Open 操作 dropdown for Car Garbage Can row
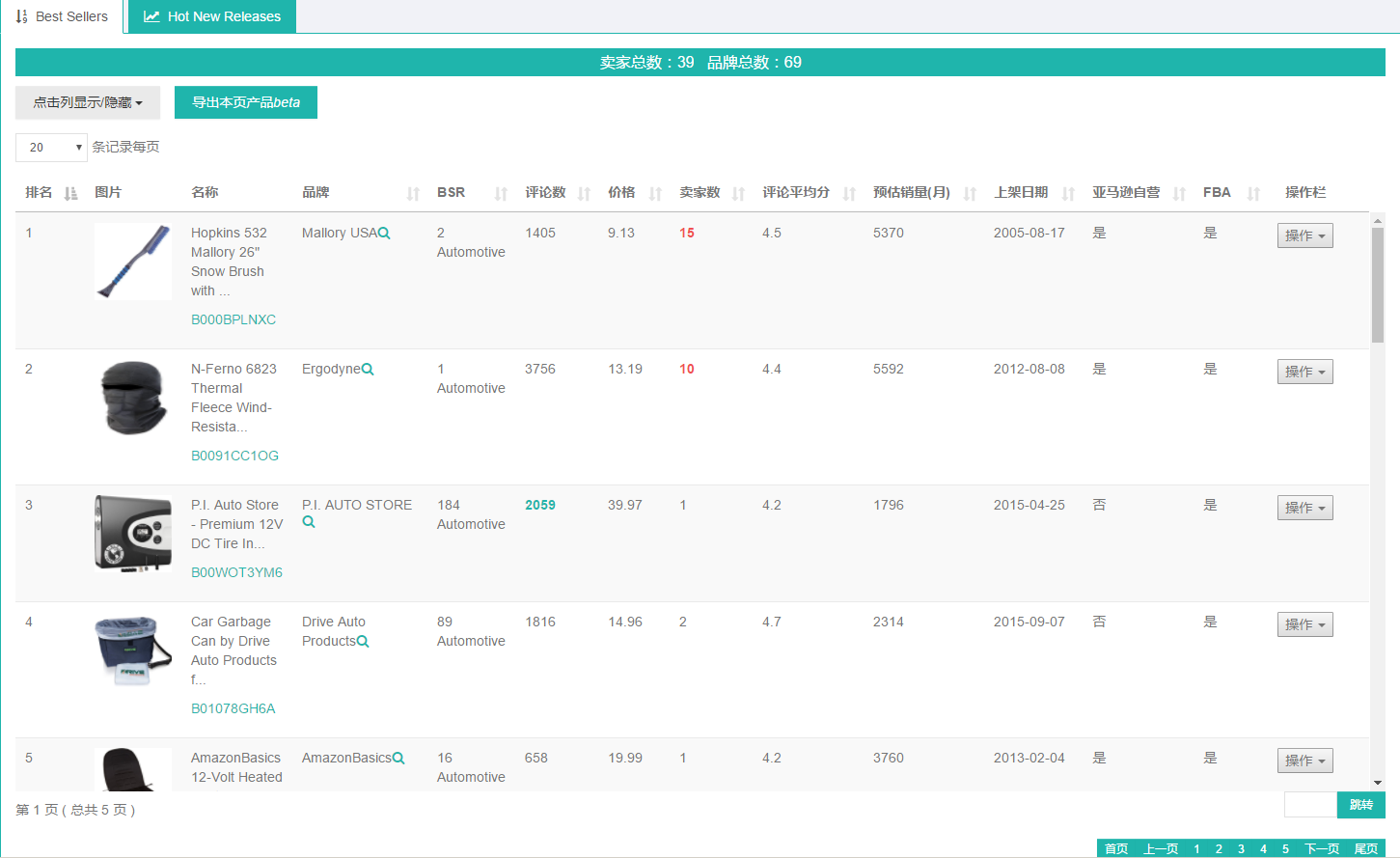1400x858 pixels. (x=1304, y=624)
